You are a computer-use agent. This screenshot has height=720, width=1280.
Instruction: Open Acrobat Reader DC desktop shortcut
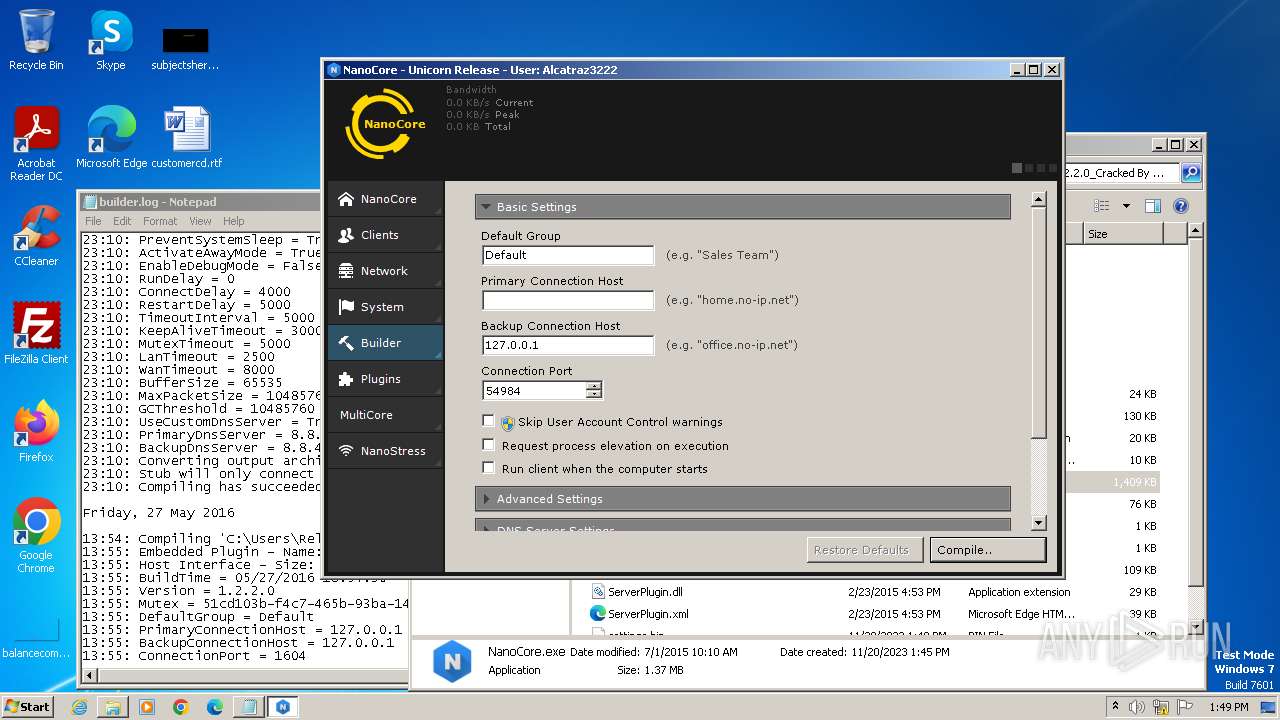36,144
